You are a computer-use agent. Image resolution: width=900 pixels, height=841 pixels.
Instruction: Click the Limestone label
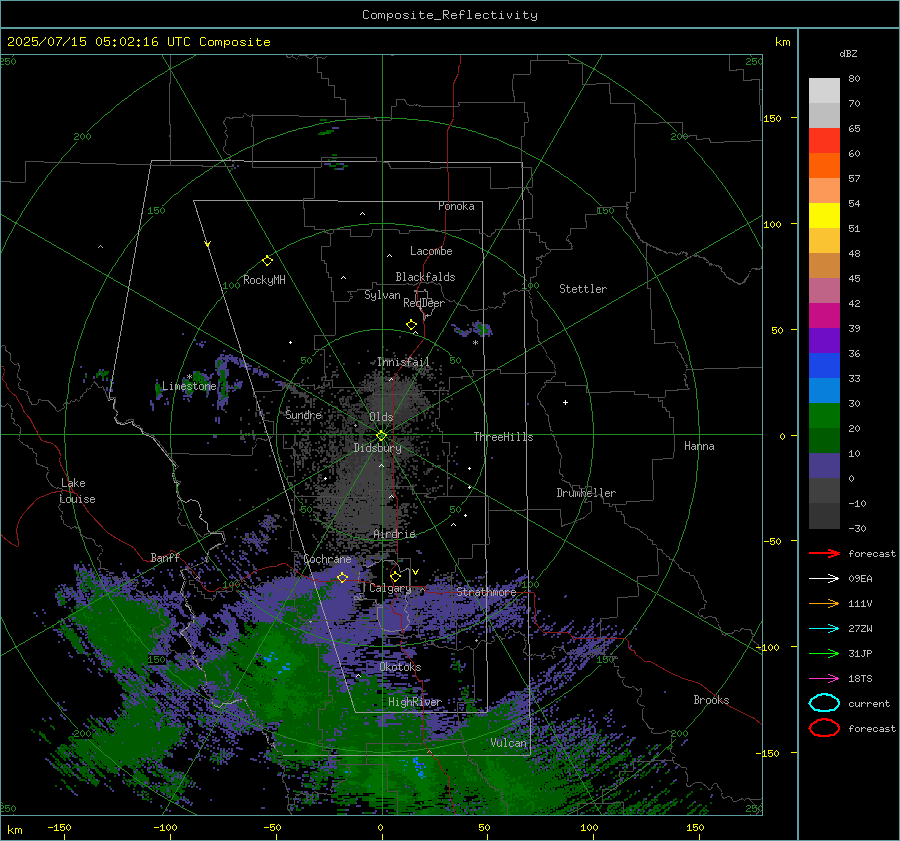[189, 386]
